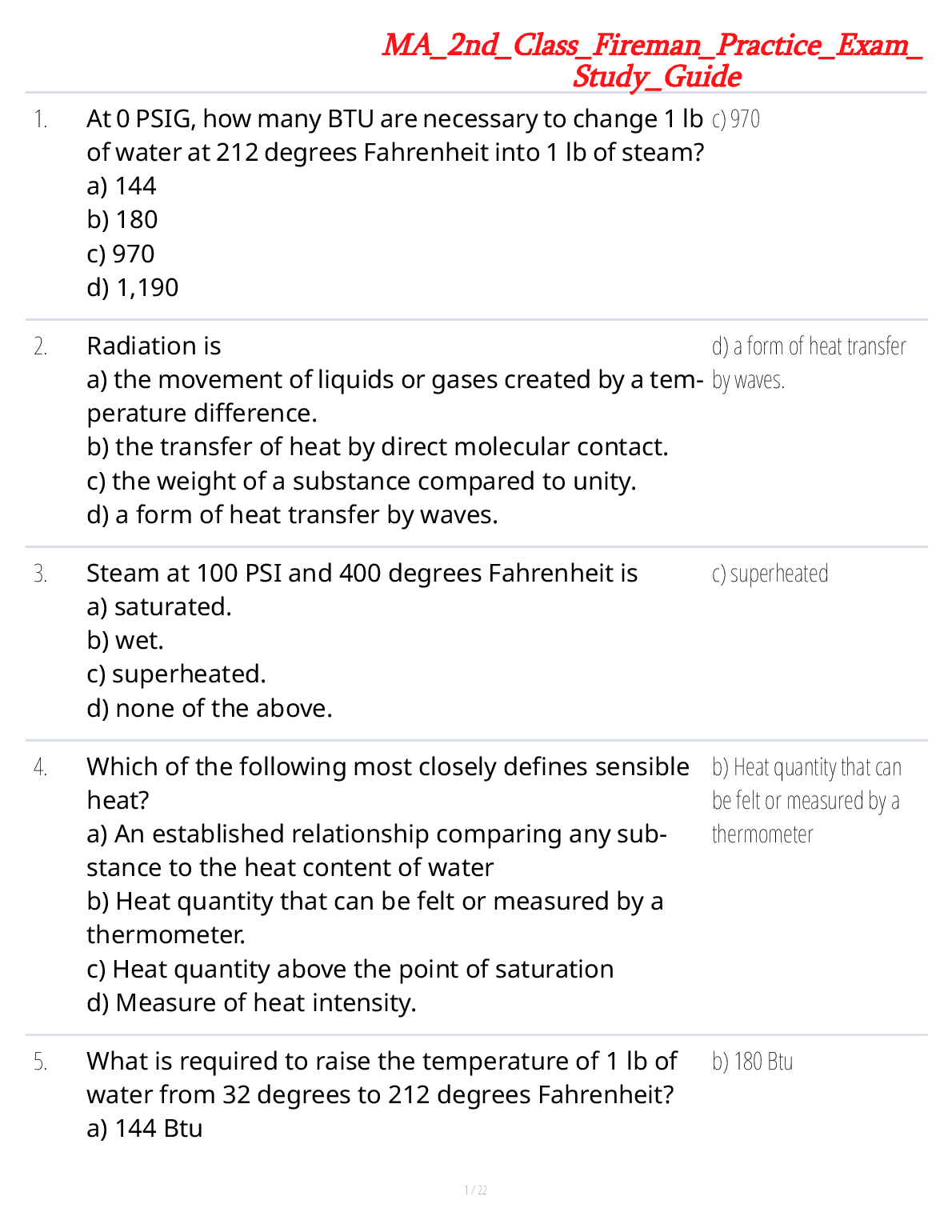The width and height of the screenshot is (952, 1232).
Task: Choose 'weight of a substance compared to unity' option
Action: [x=362, y=482]
